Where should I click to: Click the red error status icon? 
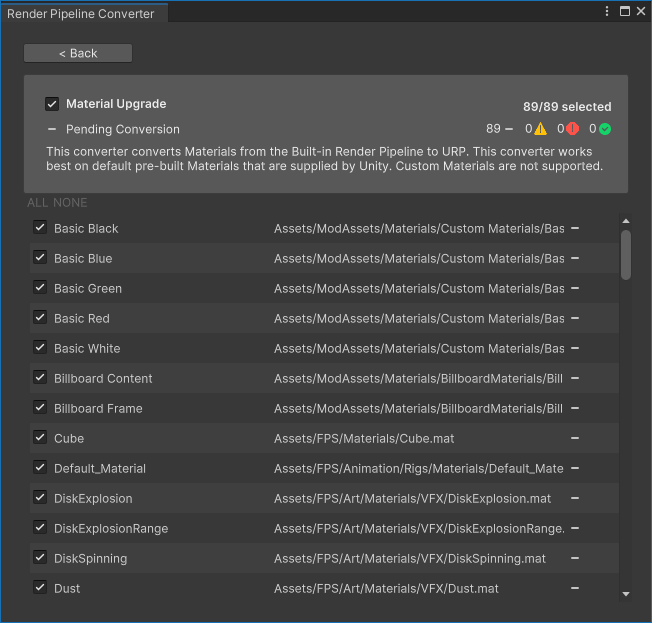572,129
